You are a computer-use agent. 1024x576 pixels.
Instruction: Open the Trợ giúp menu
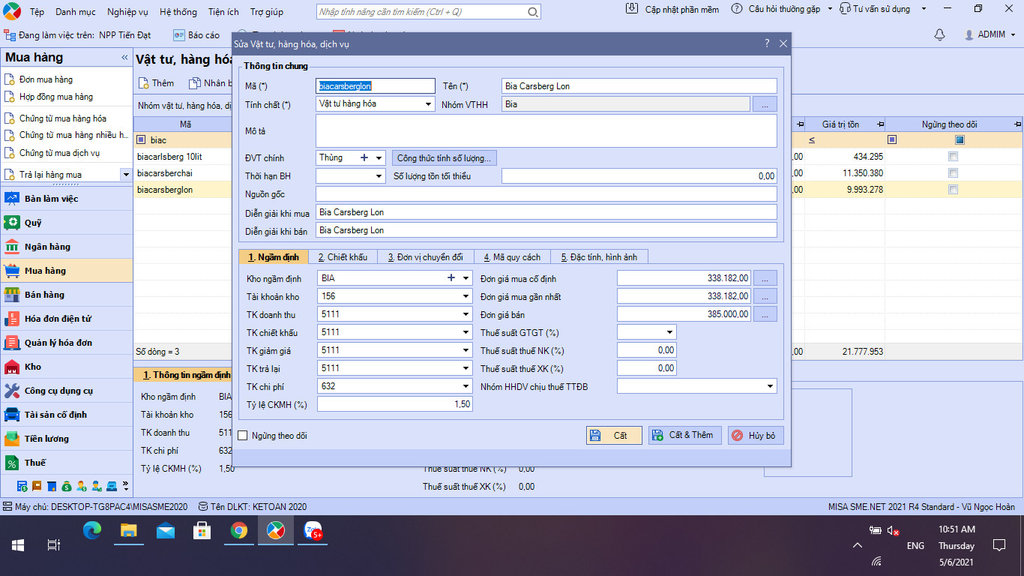coord(266,12)
